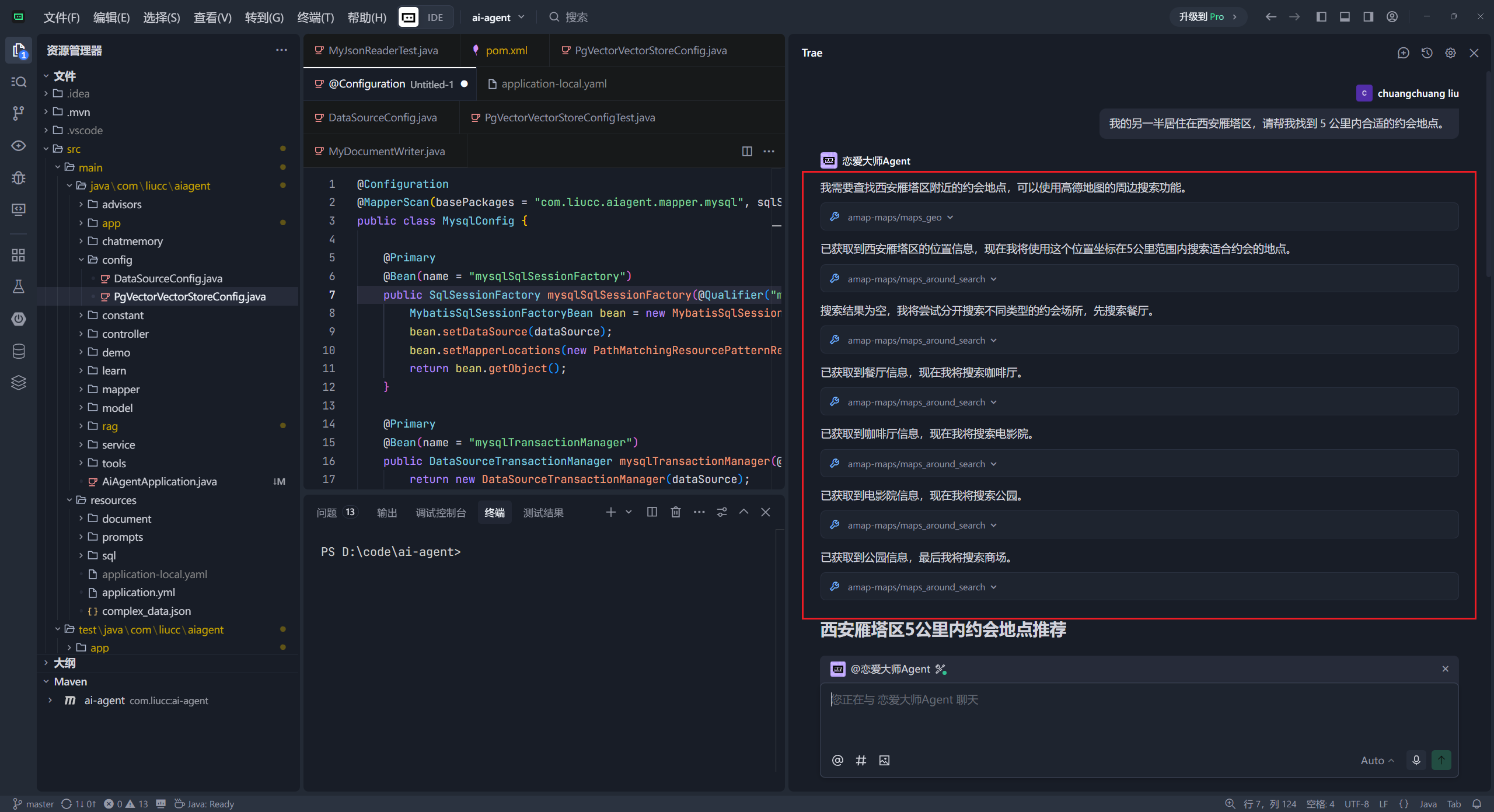Screen dimensions: 1494x812
Task: Open the Auto model selector dropdown
Action: [1377, 760]
